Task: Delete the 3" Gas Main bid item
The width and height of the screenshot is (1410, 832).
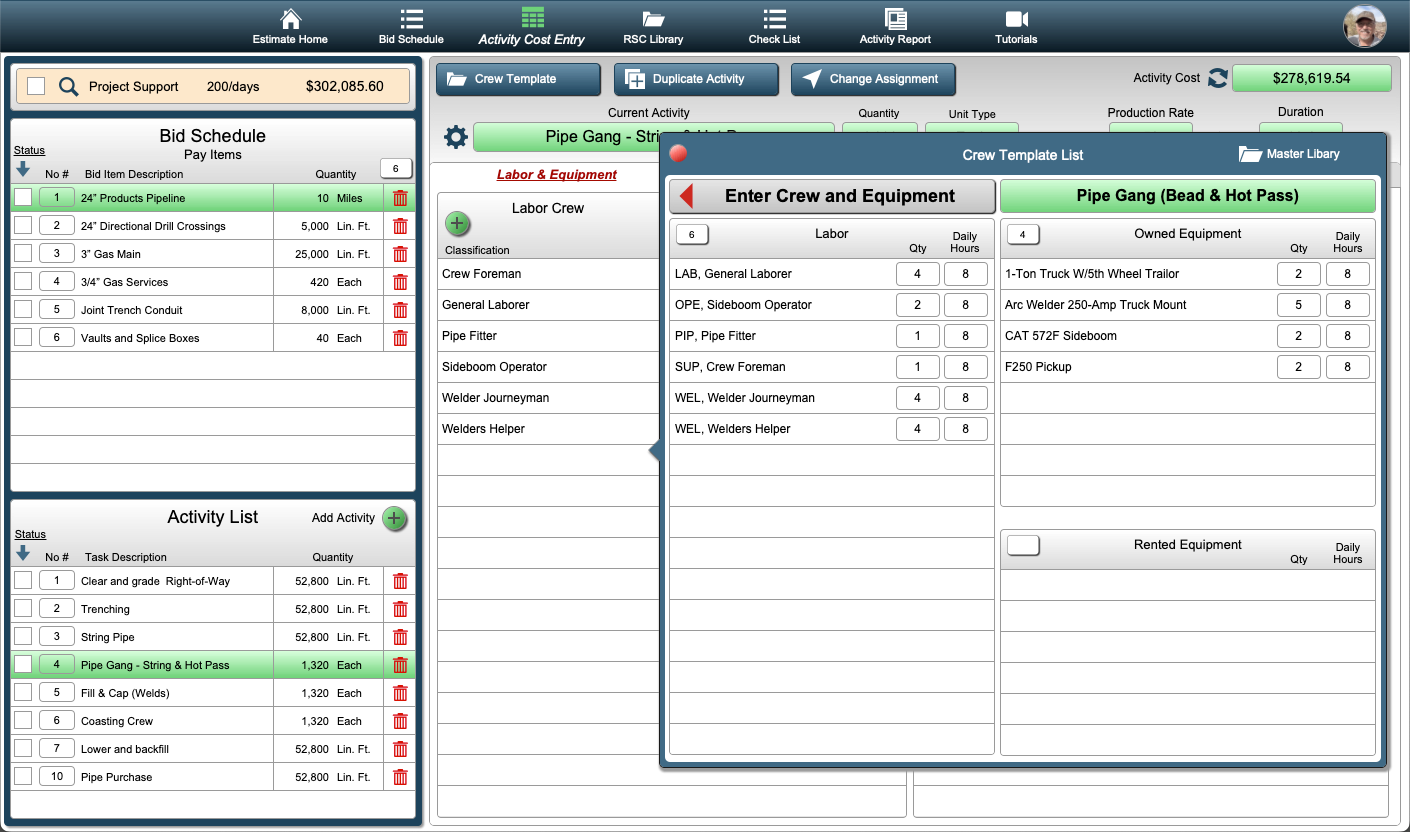Action: [400, 254]
